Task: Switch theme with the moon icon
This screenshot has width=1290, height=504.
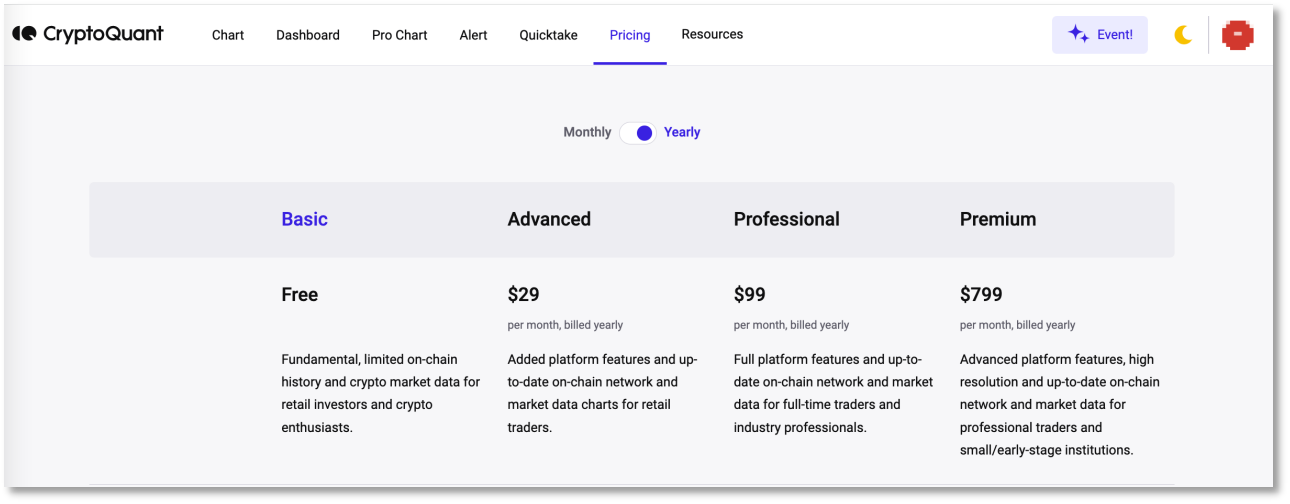Action: (1183, 35)
